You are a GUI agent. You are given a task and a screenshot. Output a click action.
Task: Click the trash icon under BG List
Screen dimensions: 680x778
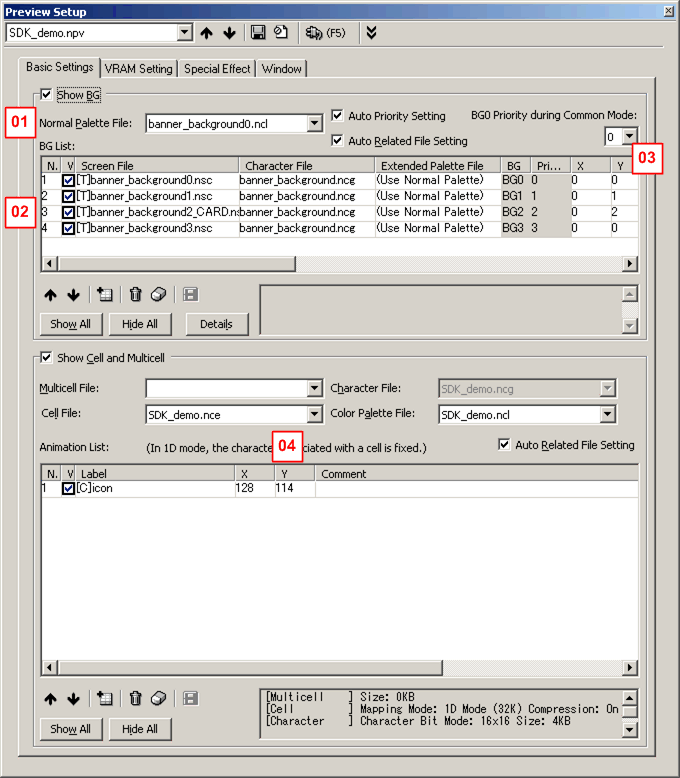(x=136, y=294)
